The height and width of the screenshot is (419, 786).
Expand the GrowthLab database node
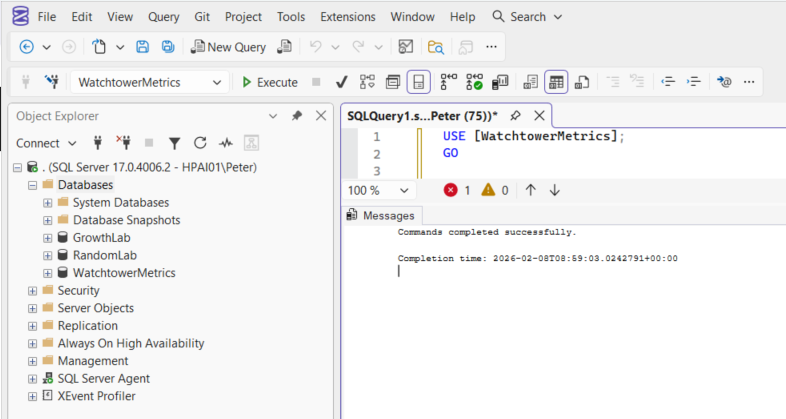pyautogui.click(x=47, y=238)
